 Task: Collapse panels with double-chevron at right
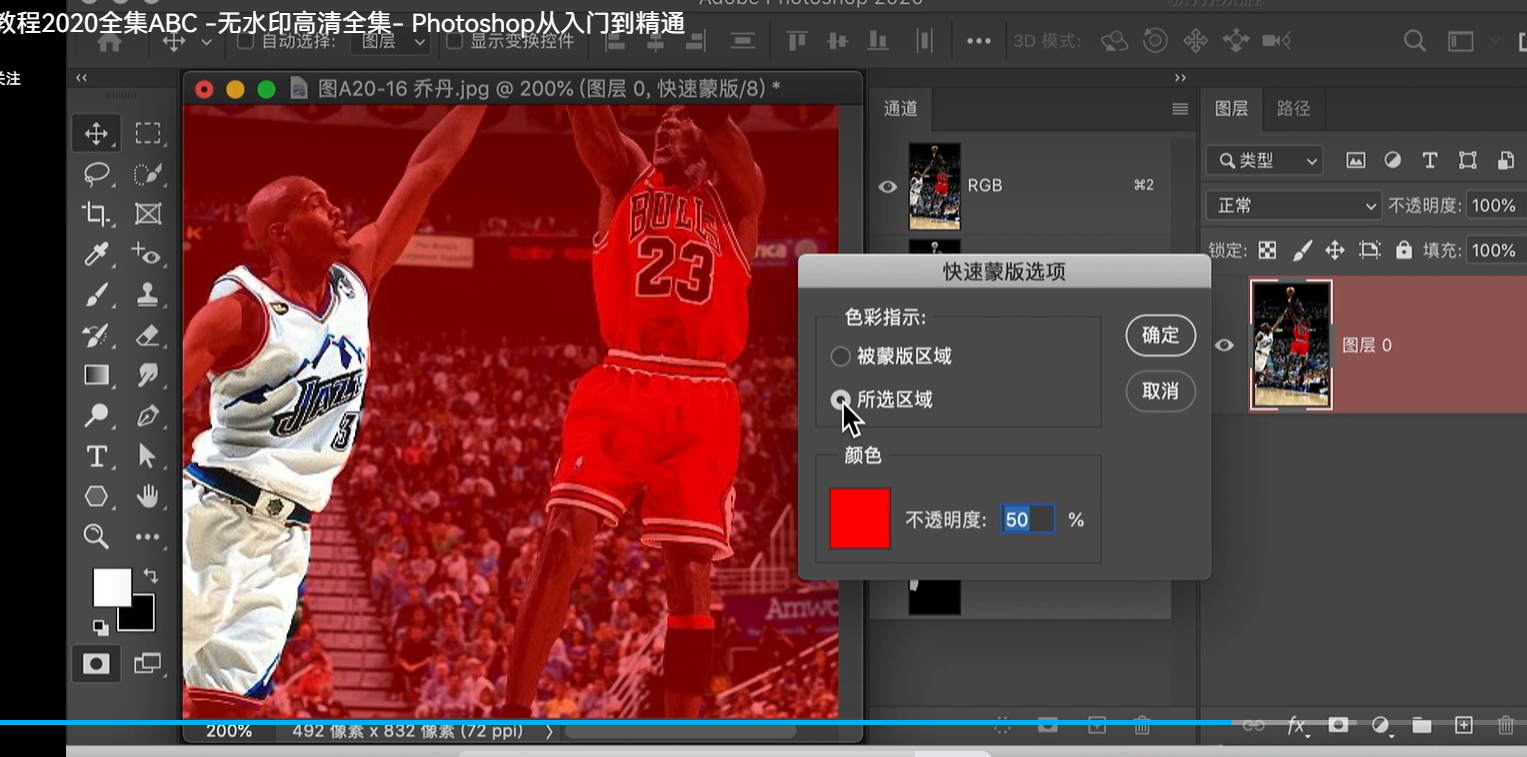[x=1180, y=78]
